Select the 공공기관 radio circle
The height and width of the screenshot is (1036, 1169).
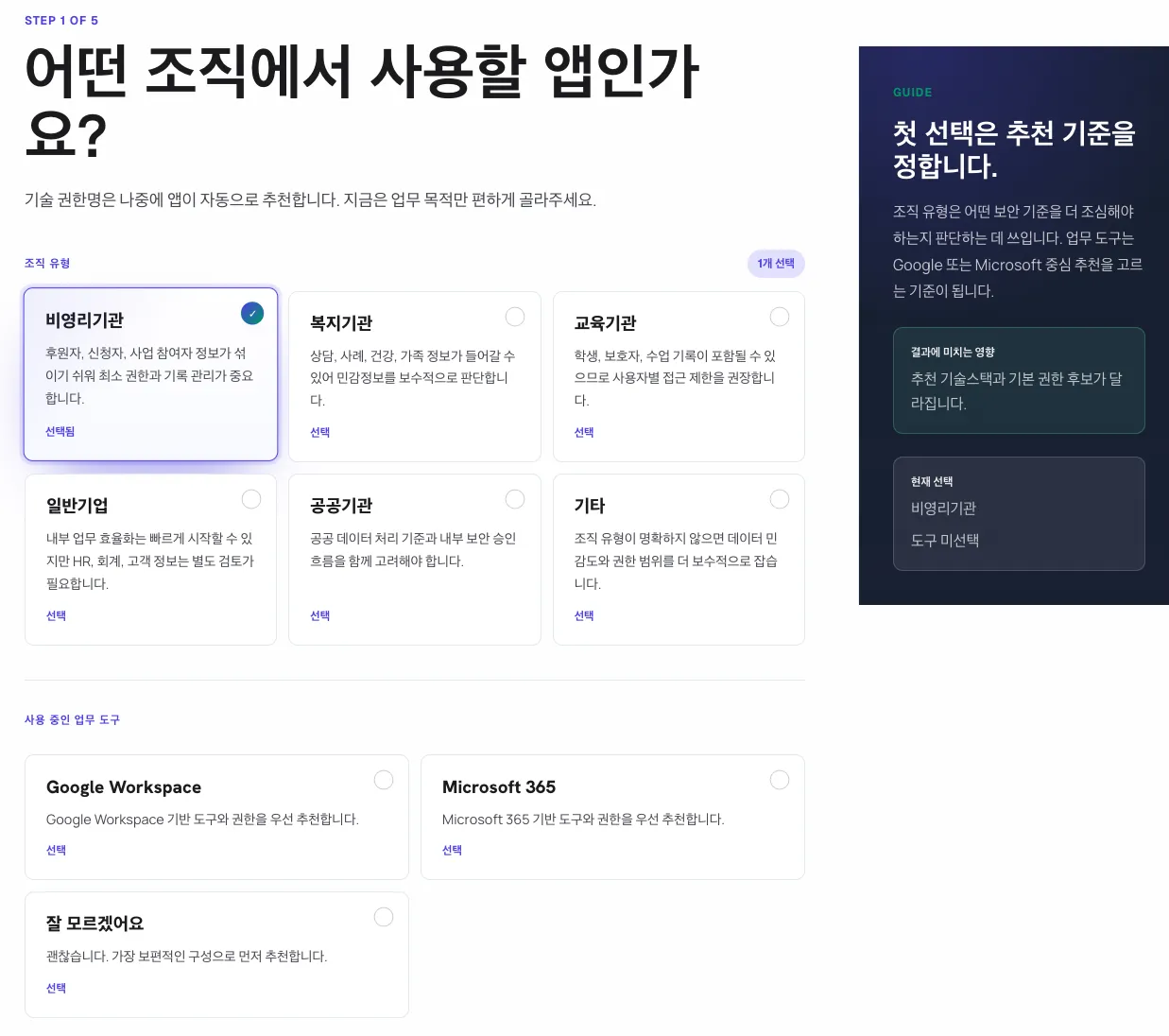[515, 499]
